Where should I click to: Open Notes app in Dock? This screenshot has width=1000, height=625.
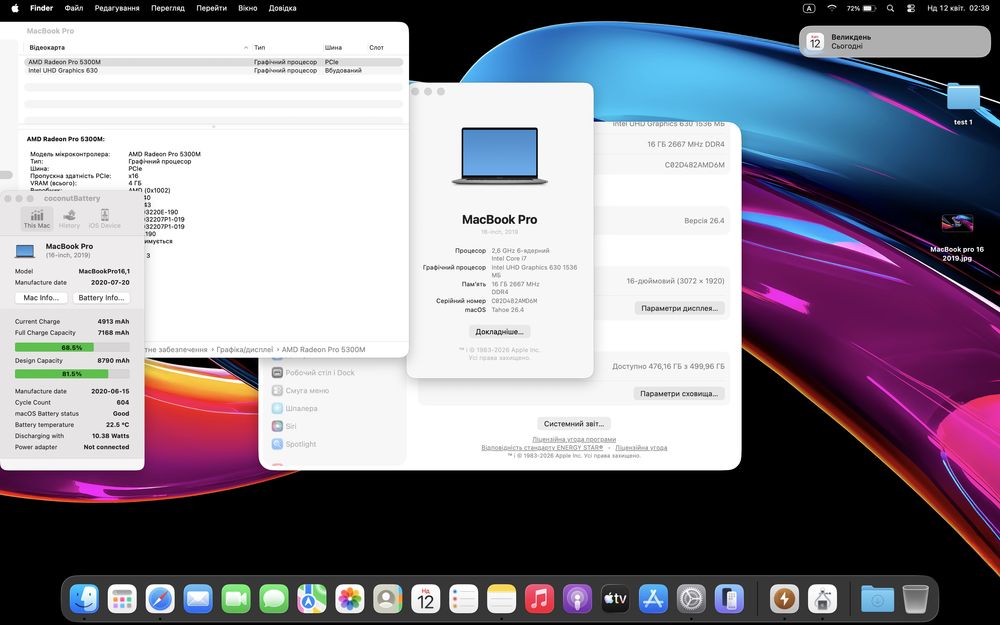tap(501, 599)
